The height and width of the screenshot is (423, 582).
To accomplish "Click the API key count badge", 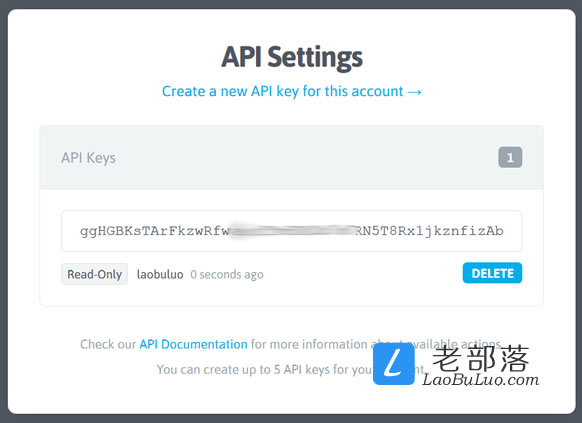I will tap(510, 157).
